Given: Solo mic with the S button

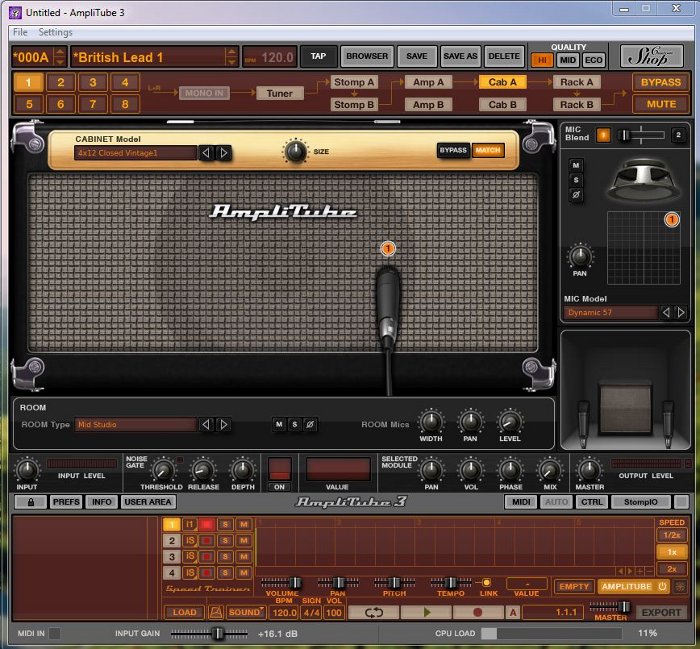Looking at the screenshot, I should 576,180.
